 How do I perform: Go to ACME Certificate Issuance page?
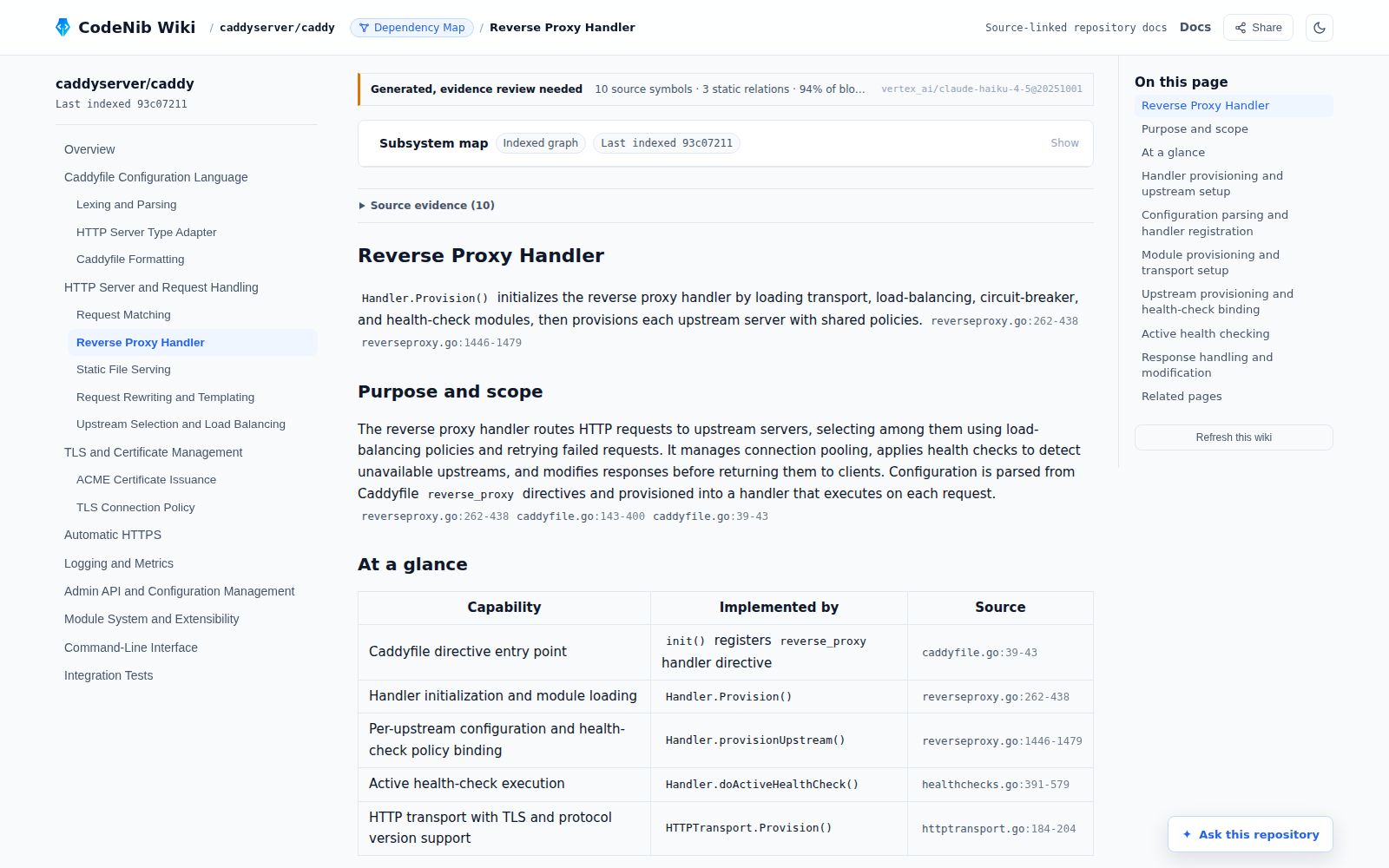pyautogui.click(x=146, y=480)
